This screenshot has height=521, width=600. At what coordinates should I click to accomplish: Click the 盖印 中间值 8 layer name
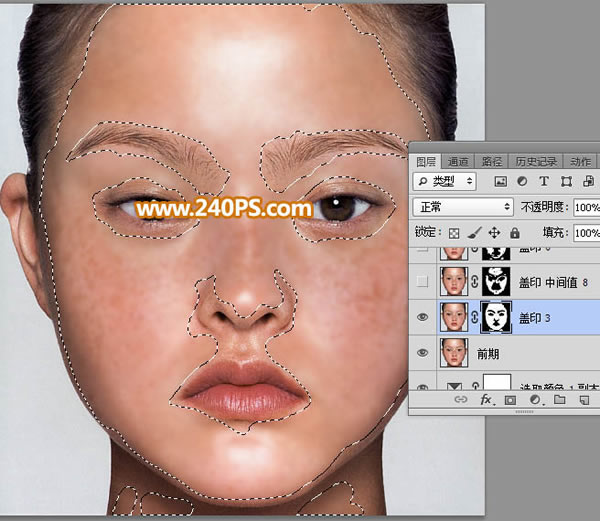pyautogui.click(x=553, y=282)
